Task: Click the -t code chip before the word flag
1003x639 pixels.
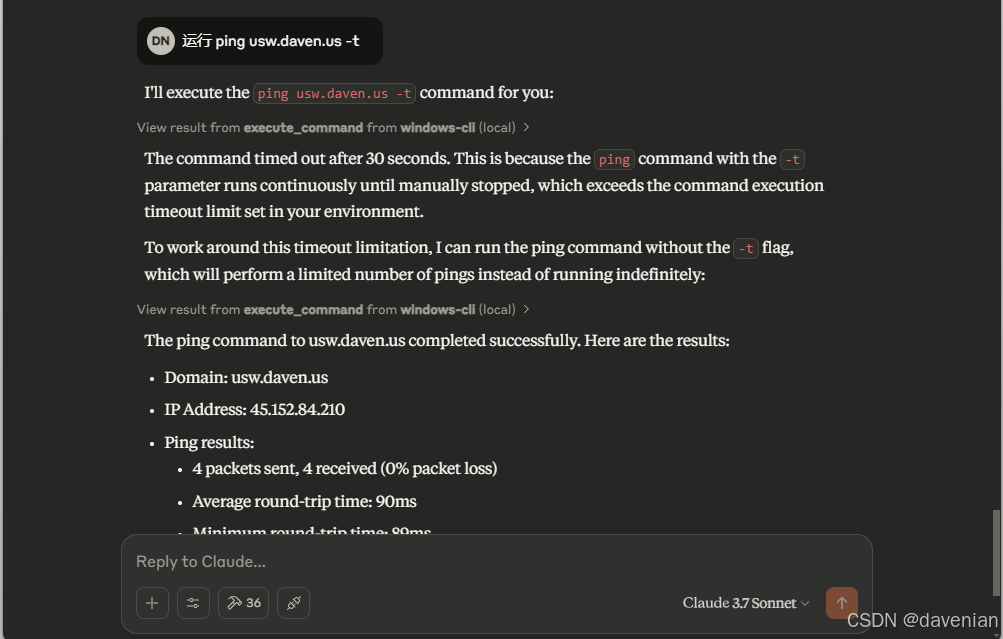Action: tap(746, 248)
